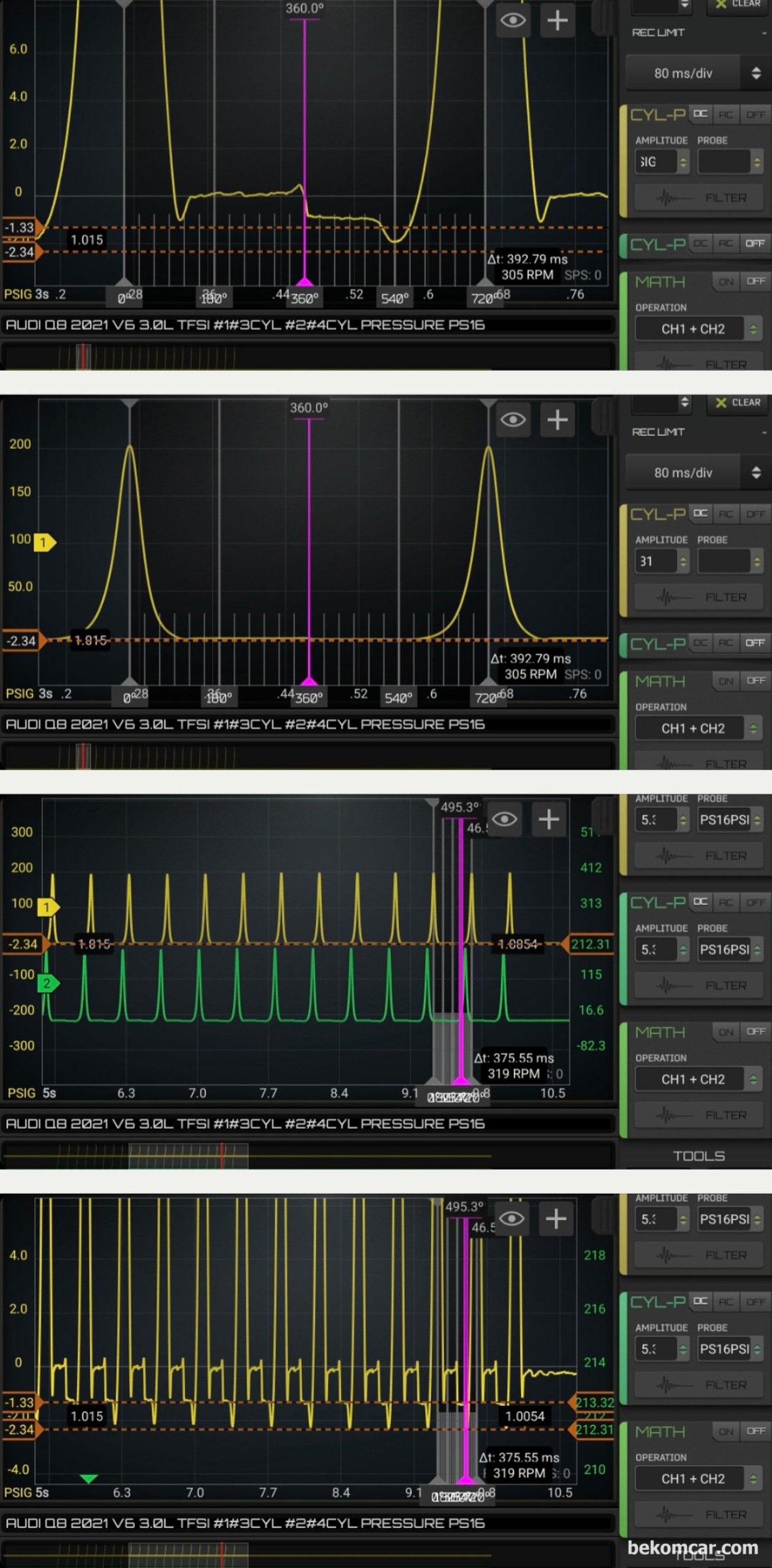Screen dimensions: 772x1568
Task: Click the plus icon in the top screenshot
Action: [557, 21]
